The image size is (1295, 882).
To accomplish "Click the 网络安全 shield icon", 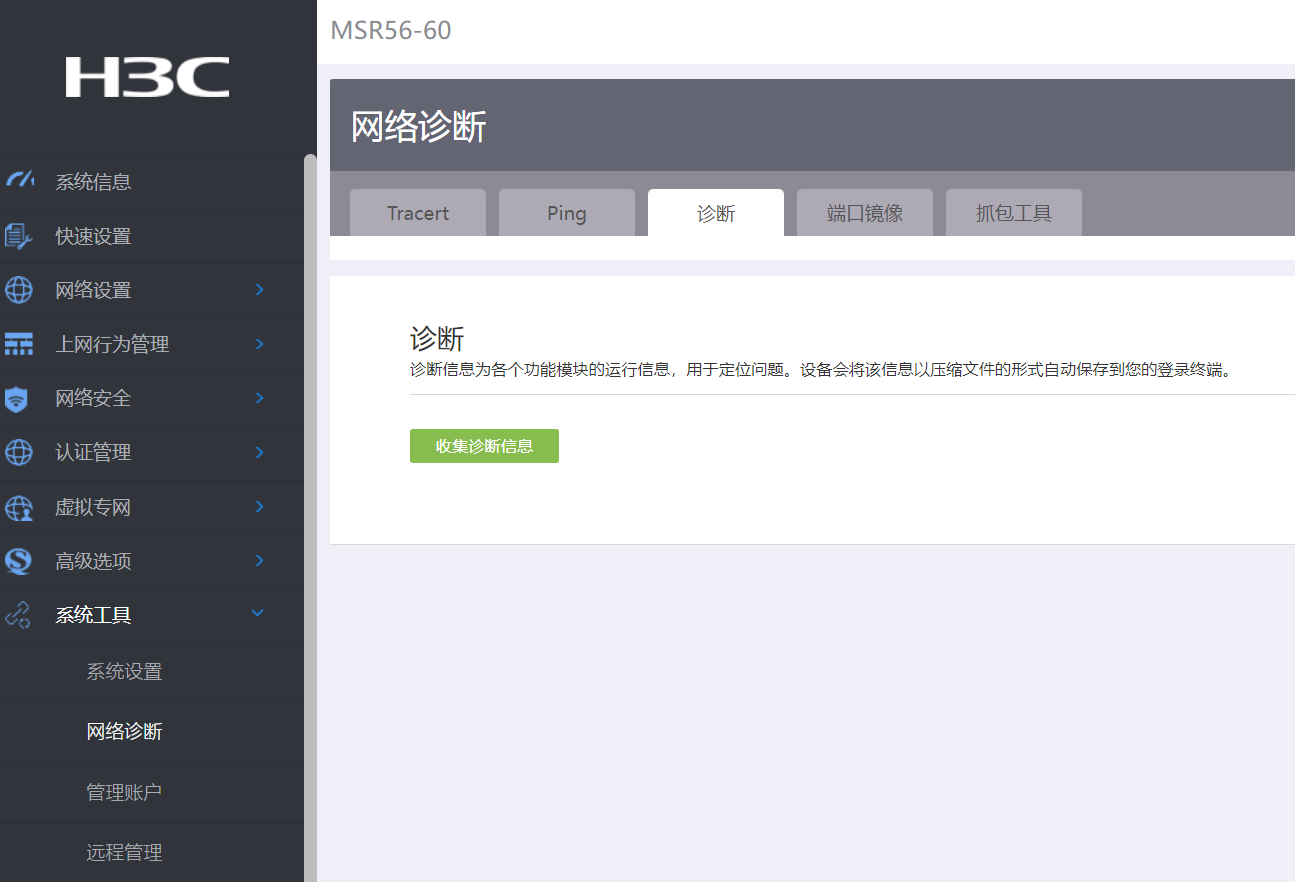I will [17, 399].
